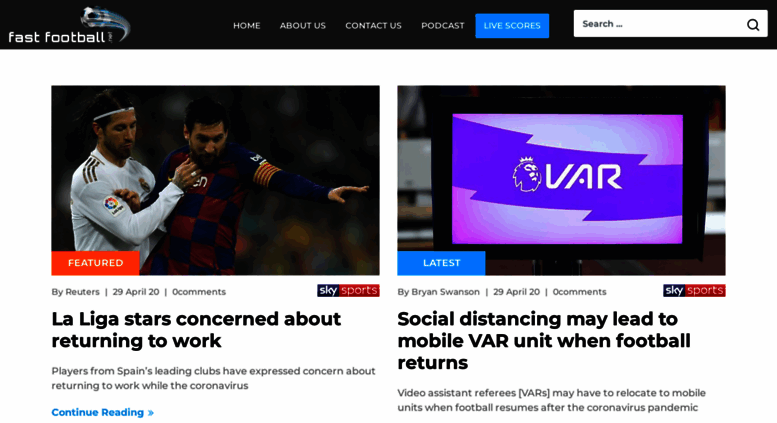The image size is (777, 423).
Task: Open the About Us page
Action: 303,25
